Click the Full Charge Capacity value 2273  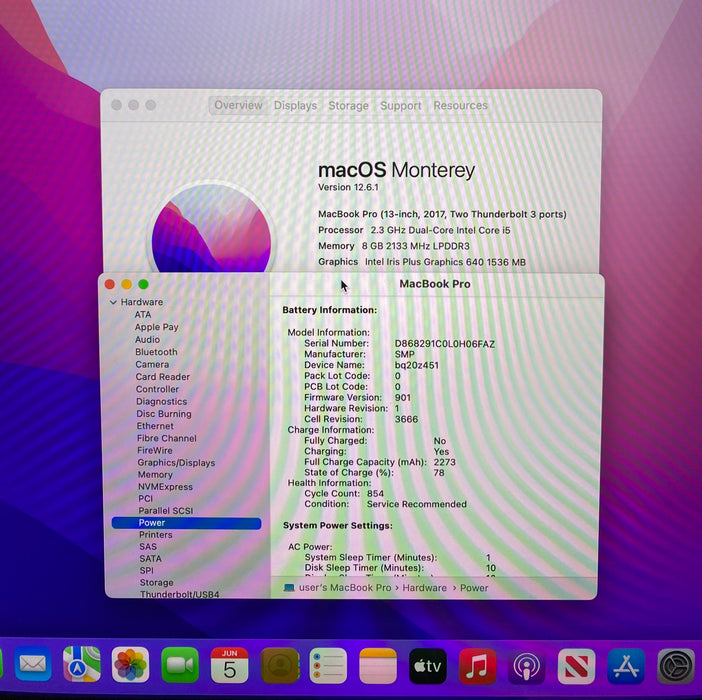coord(444,462)
